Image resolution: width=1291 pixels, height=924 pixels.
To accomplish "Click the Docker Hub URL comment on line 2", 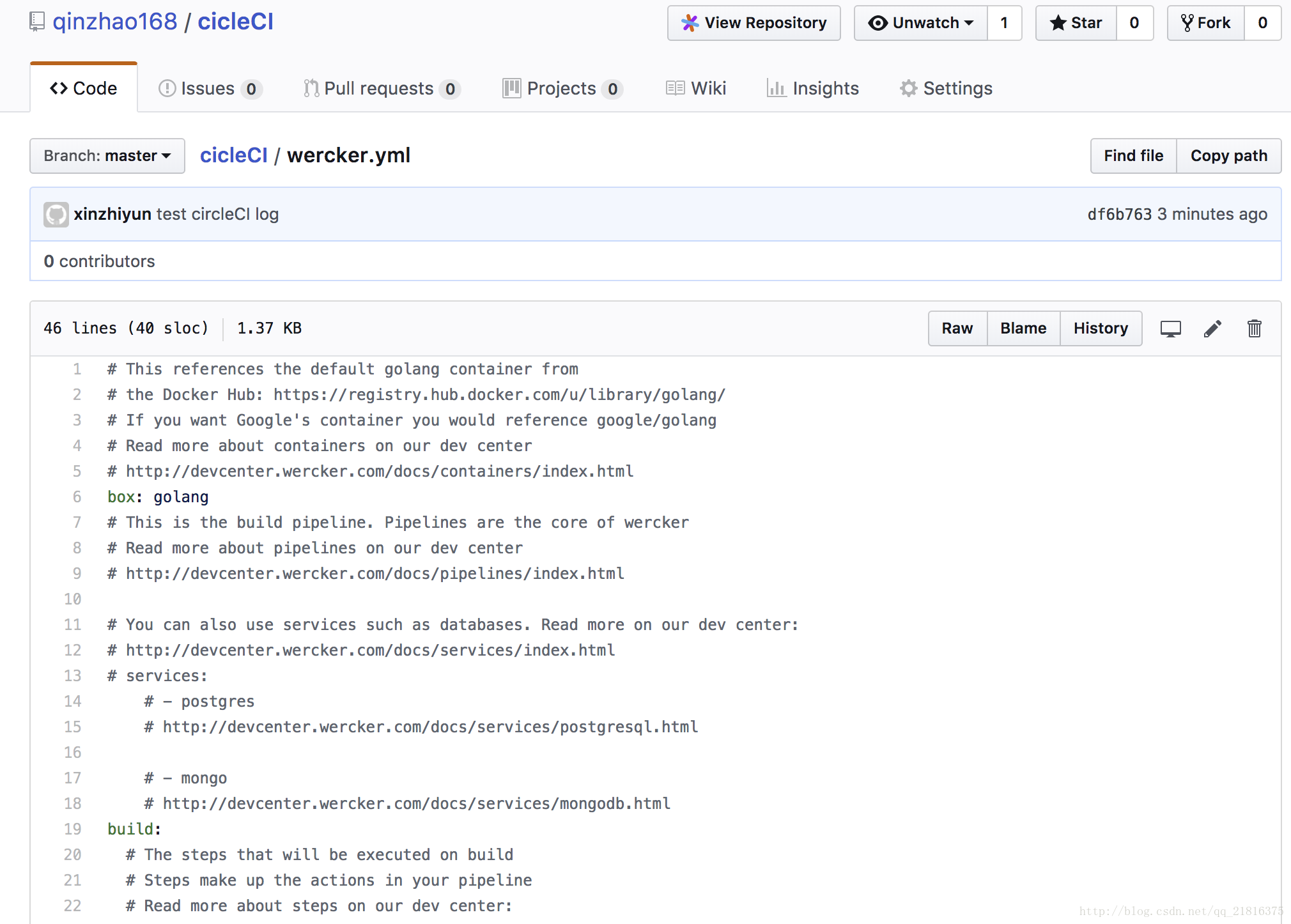I will click(x=416, y=395).
